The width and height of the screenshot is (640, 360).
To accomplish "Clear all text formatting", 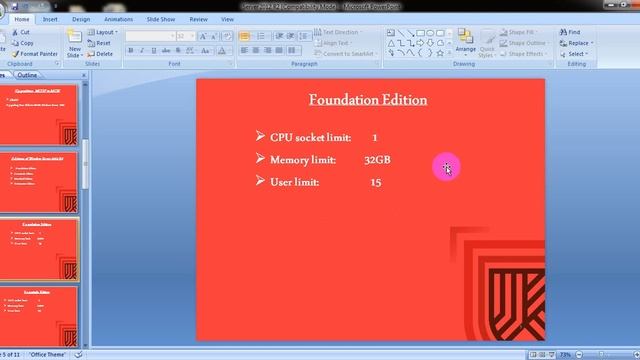I will (227, 36).
